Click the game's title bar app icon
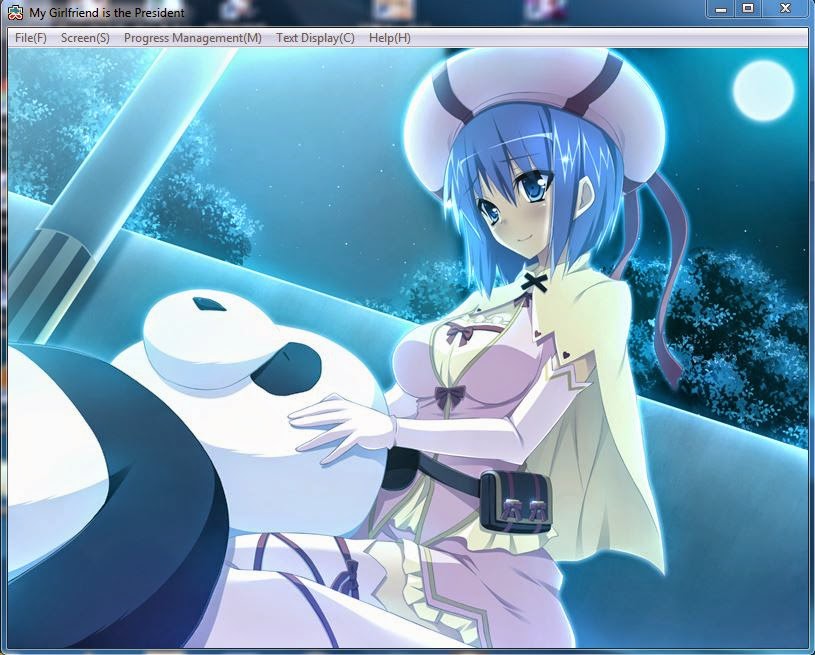The width and height of the screenshot is (815, 655). coord(16,12)
